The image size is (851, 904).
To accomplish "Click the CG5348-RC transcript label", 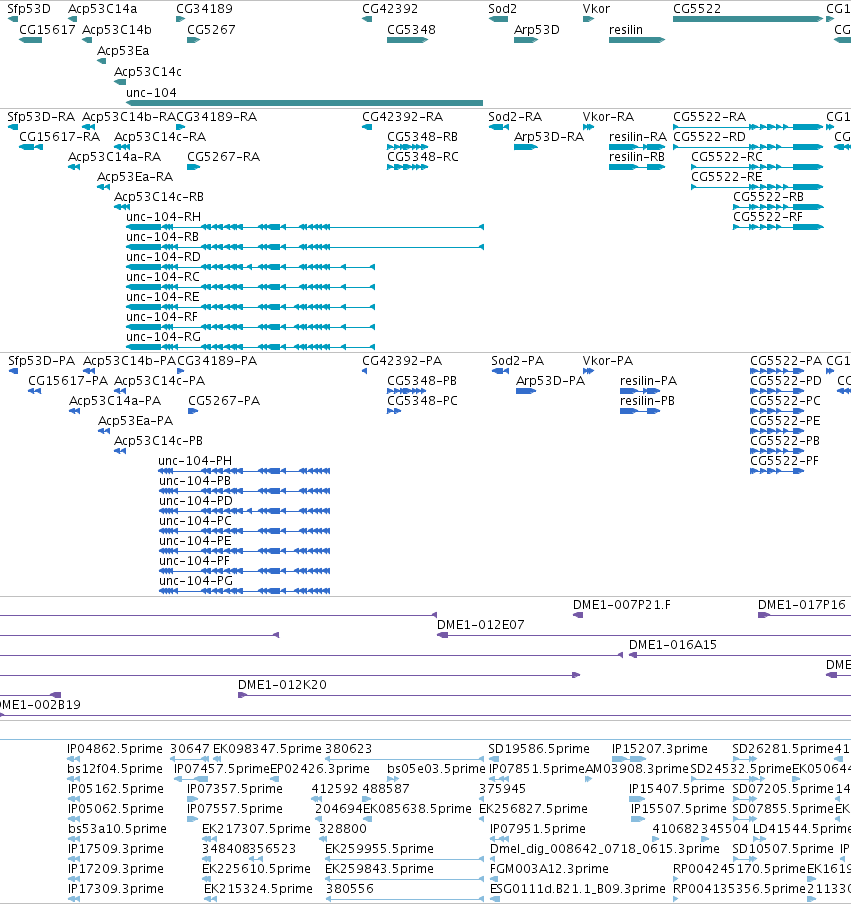I will click(x=423, y=157).
